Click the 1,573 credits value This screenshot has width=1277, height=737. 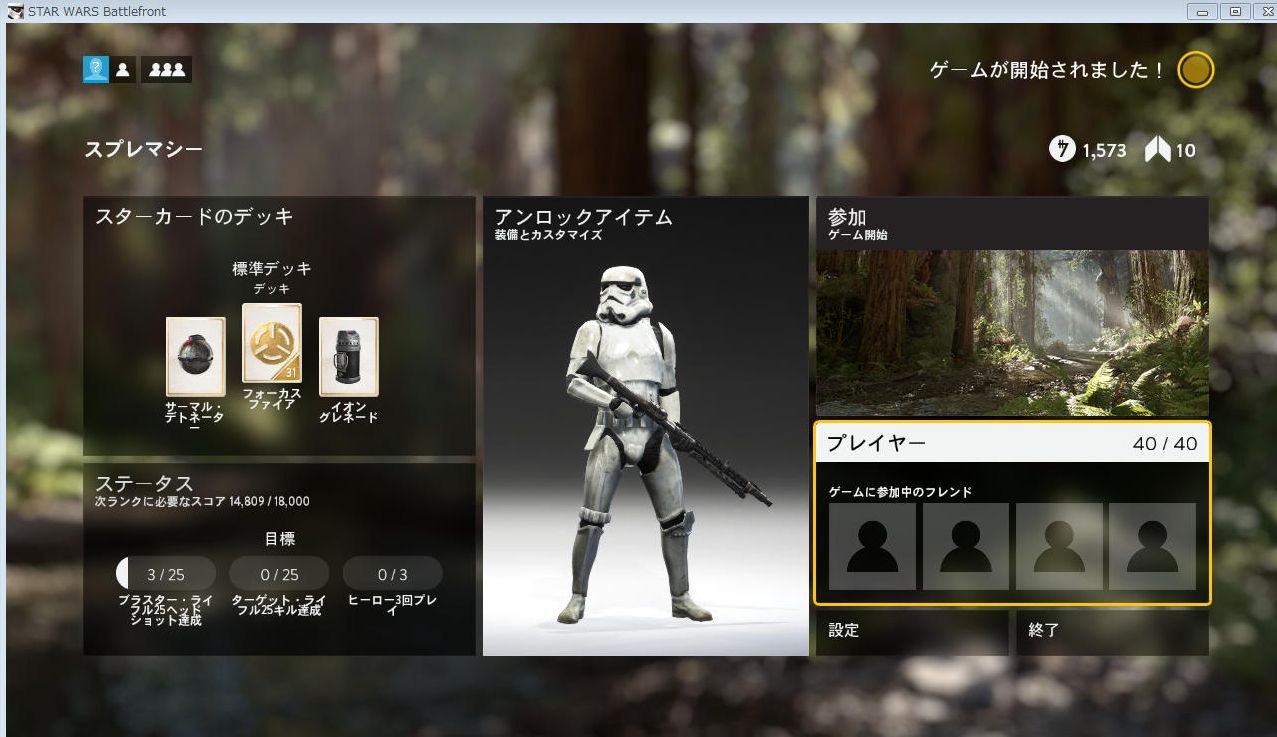(x=1104, y=151)
